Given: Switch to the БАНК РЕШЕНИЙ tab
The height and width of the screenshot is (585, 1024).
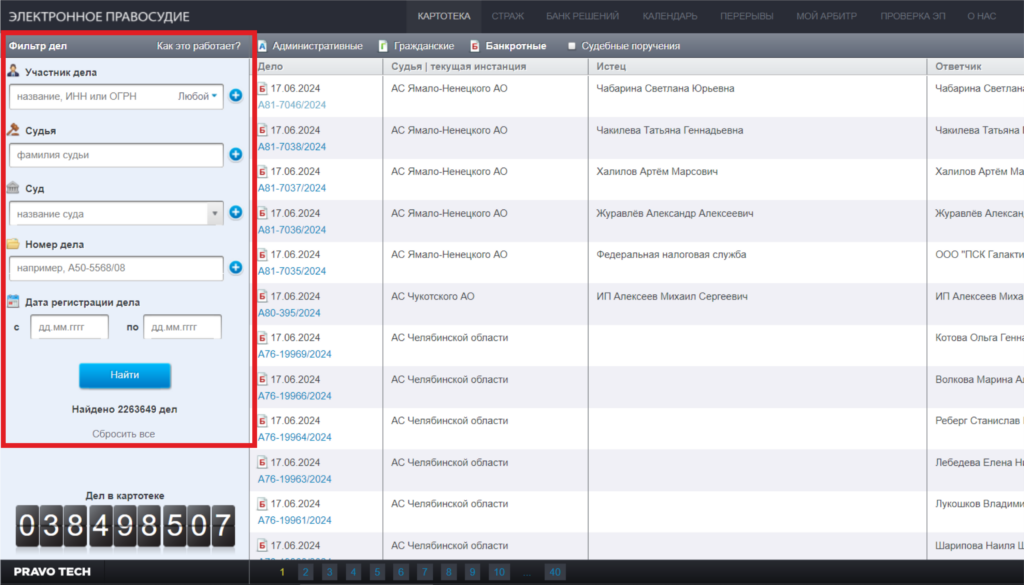Looking at the screenshot, I should tap(582, 16).
